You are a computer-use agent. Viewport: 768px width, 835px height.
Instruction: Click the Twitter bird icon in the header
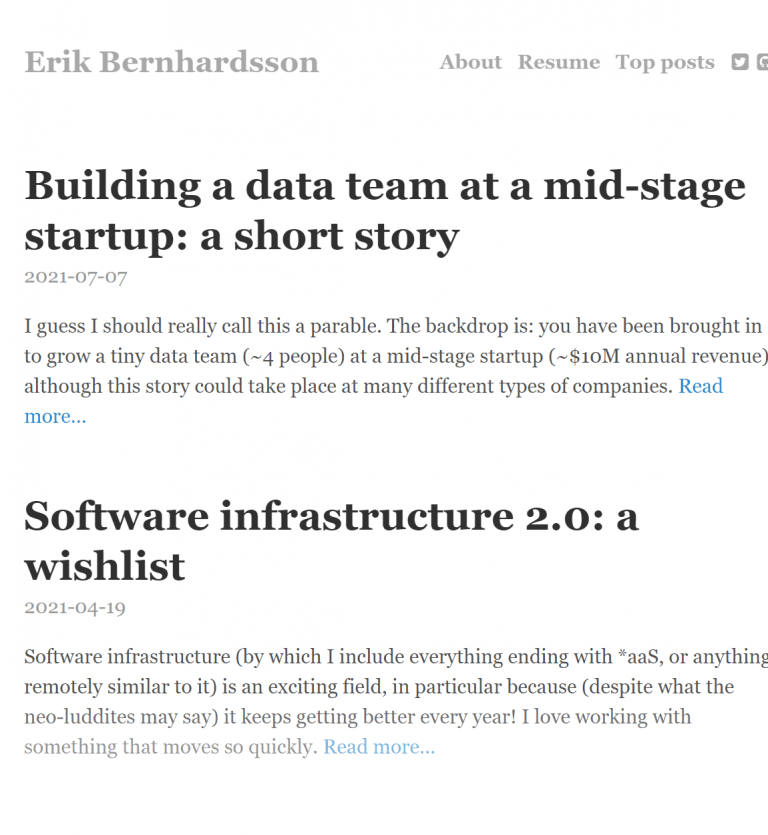pos(740,61)
